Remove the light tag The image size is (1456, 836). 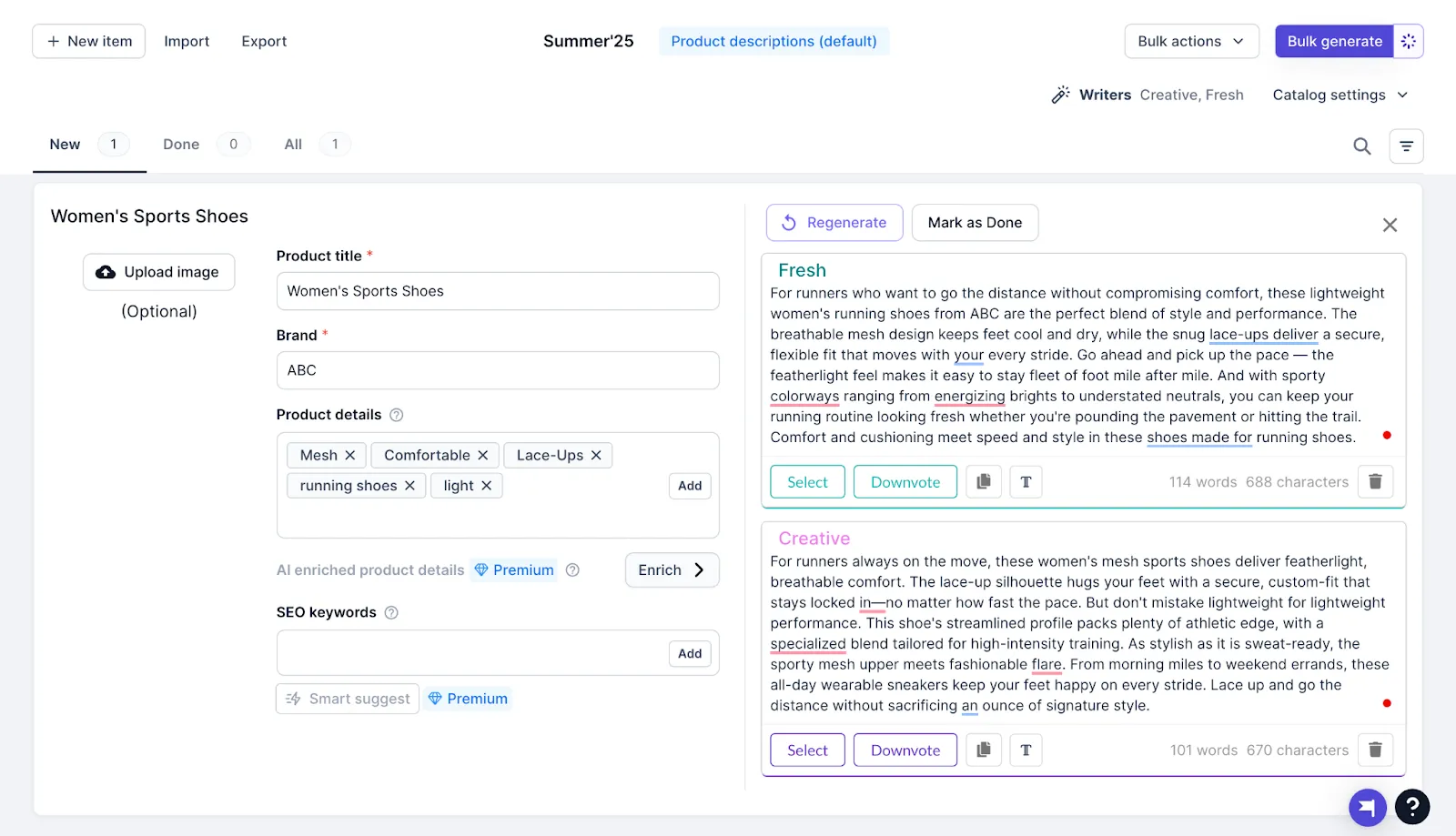[x=486, y=486]
